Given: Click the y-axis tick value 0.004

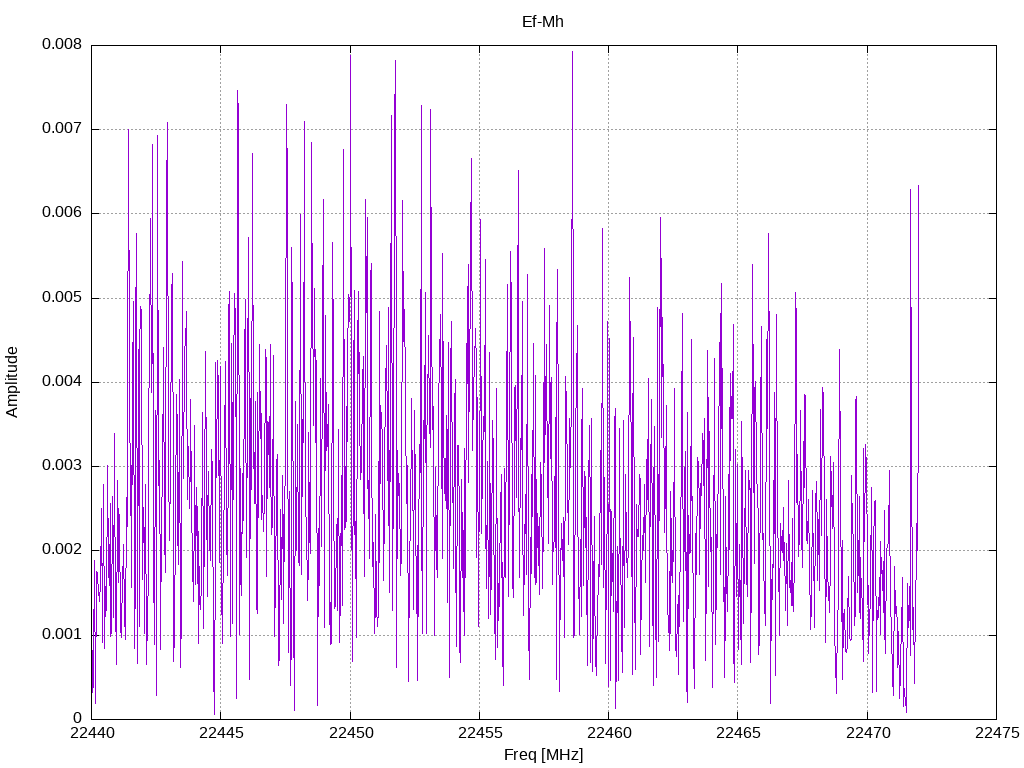Looking at the screenshot, I should [x=62, y=381].
